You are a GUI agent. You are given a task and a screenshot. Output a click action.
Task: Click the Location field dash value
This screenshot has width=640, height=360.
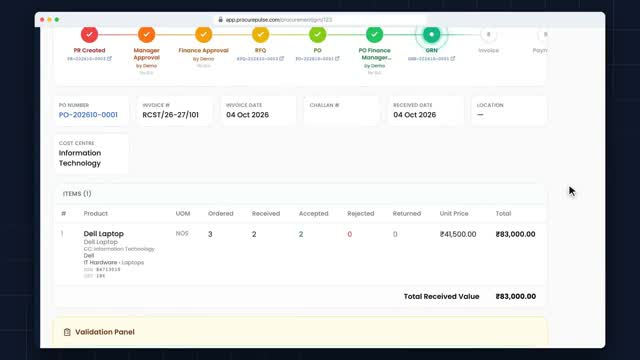click(x=480, y=115)
